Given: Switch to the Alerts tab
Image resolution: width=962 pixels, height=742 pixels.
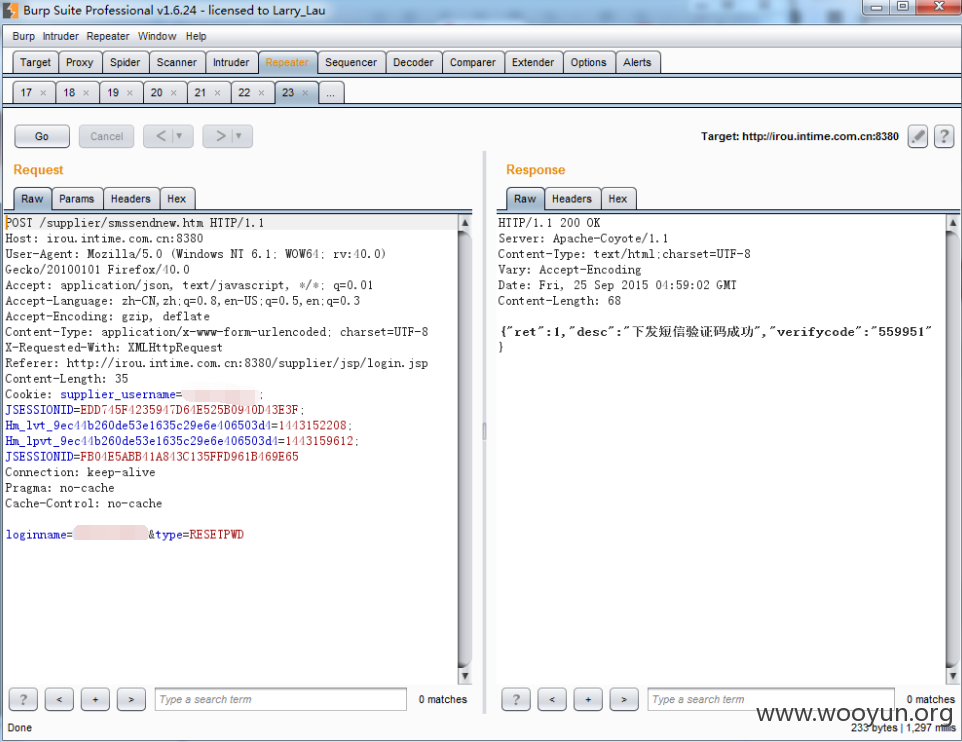Looking at the screenshot, I should (637, 63).
